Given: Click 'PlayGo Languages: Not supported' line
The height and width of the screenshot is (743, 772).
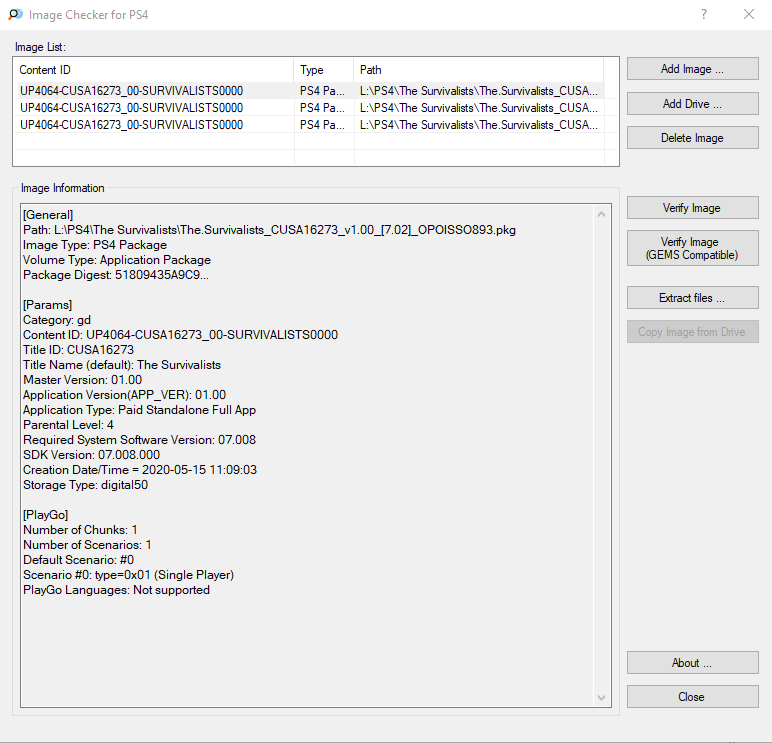Looking at the screenshot, I should coord(116,590).
